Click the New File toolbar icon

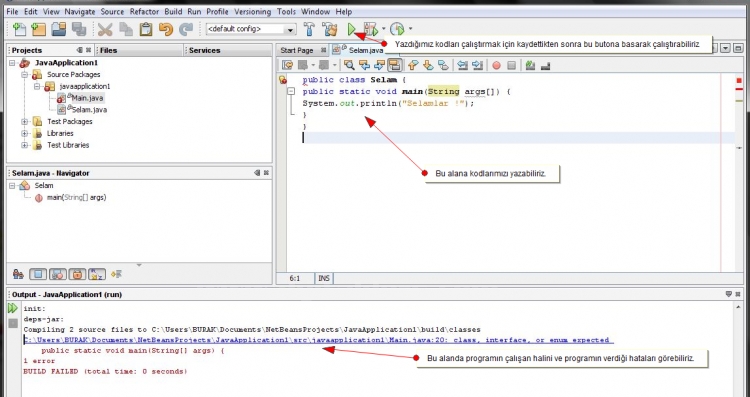[20, 30]
